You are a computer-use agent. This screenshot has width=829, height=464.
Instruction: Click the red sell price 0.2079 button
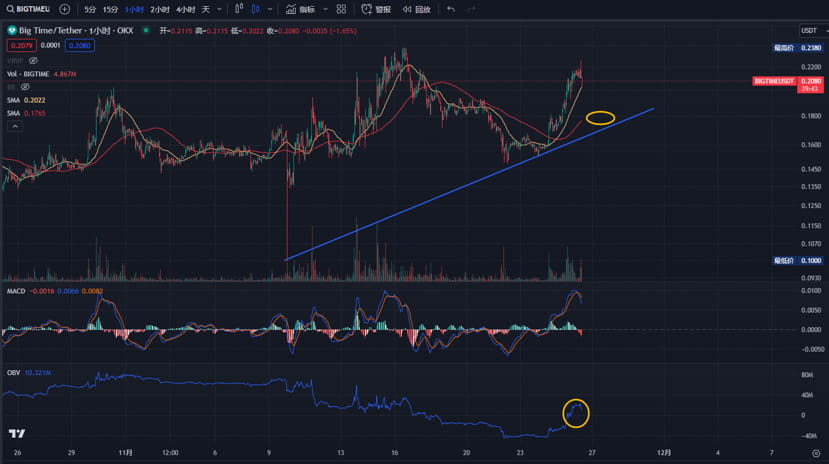pos(22,45)
